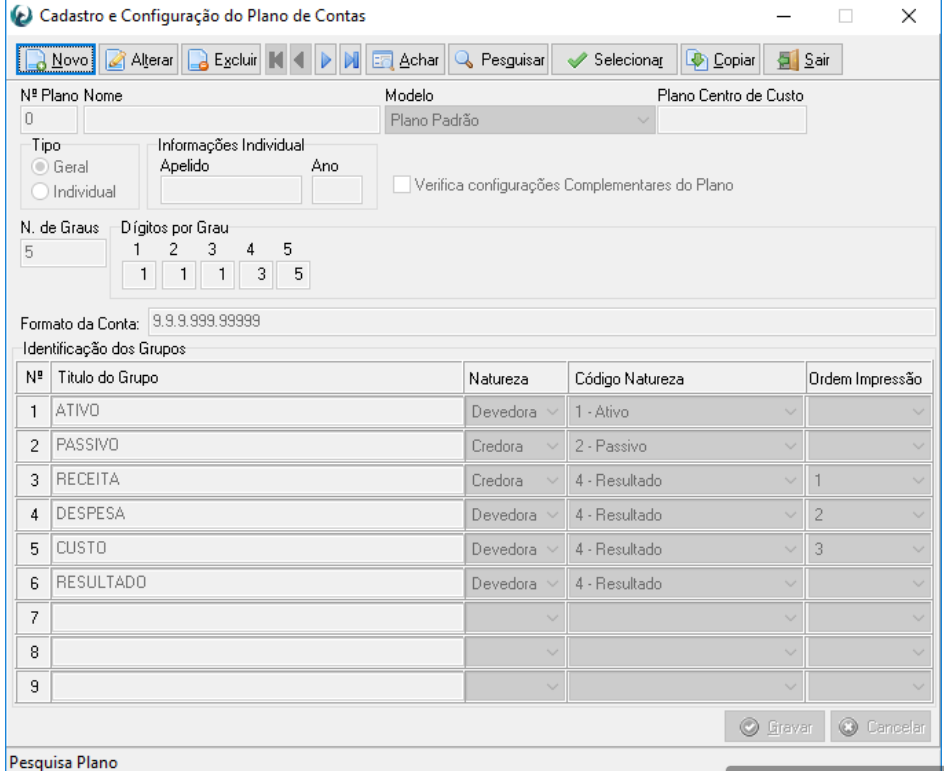Click the Excluir delete button
Image resolution: width=944 pixels, height=771 pixels.
click(x=222, y=60)
